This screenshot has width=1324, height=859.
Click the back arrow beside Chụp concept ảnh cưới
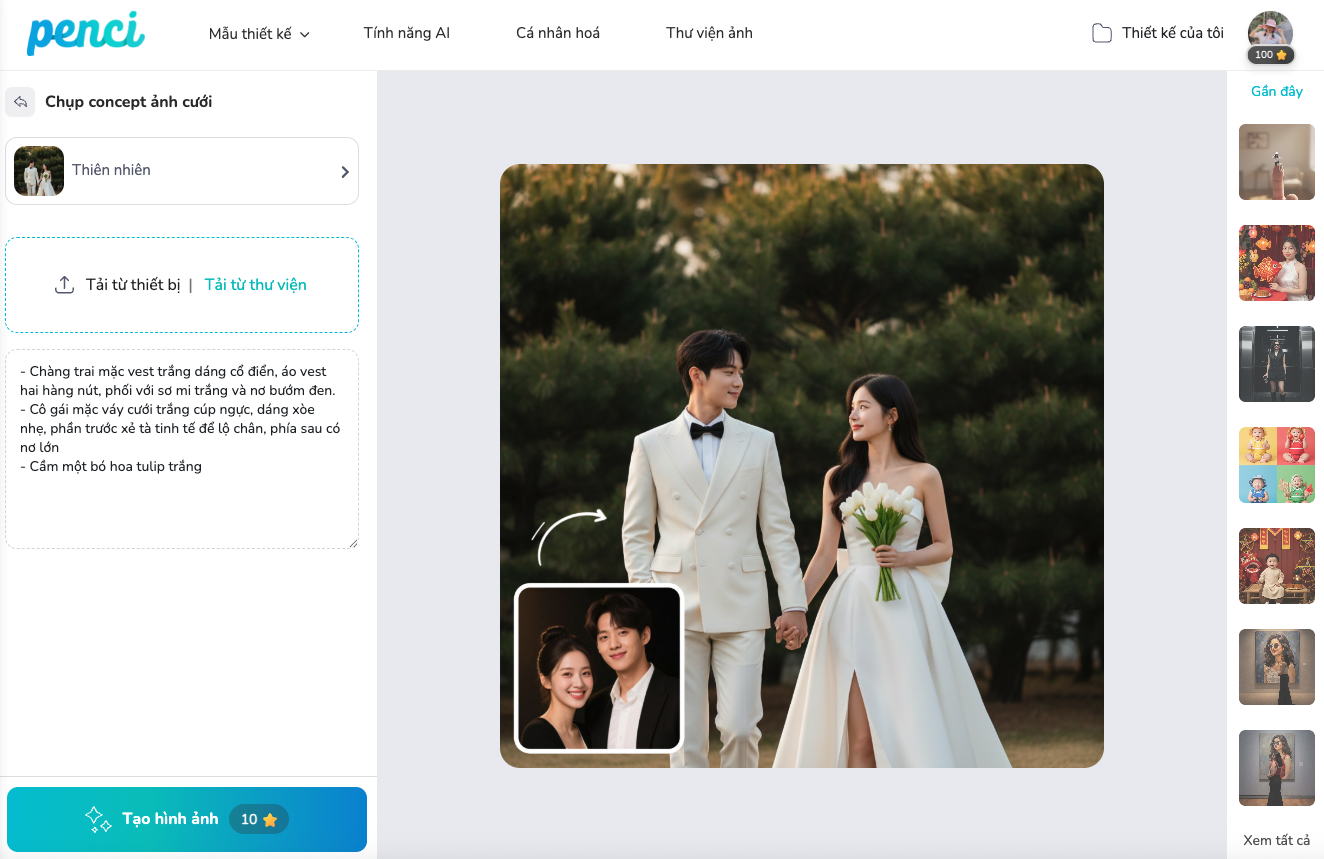(20, 102)
